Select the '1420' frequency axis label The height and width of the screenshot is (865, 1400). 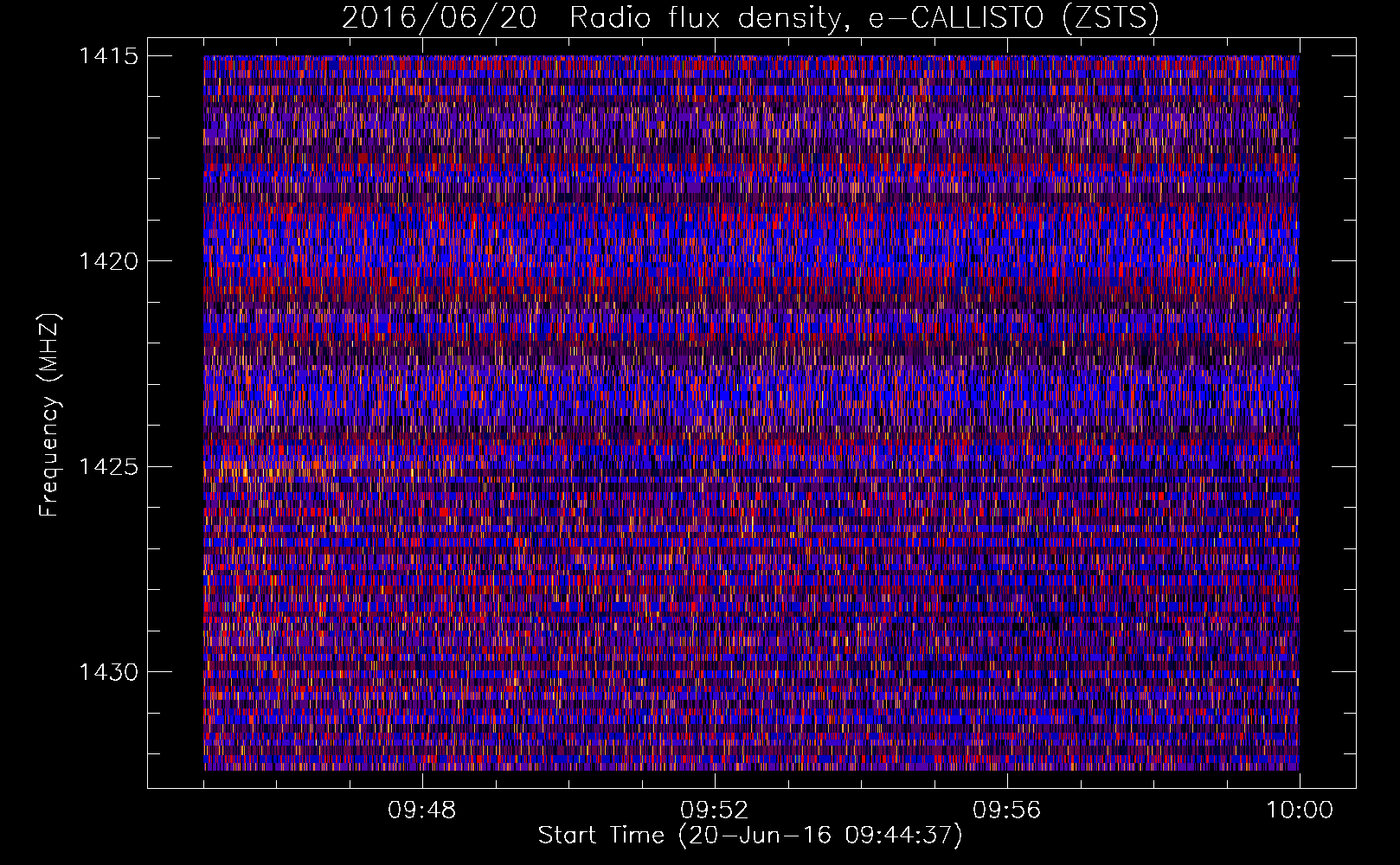click(108, 261)
